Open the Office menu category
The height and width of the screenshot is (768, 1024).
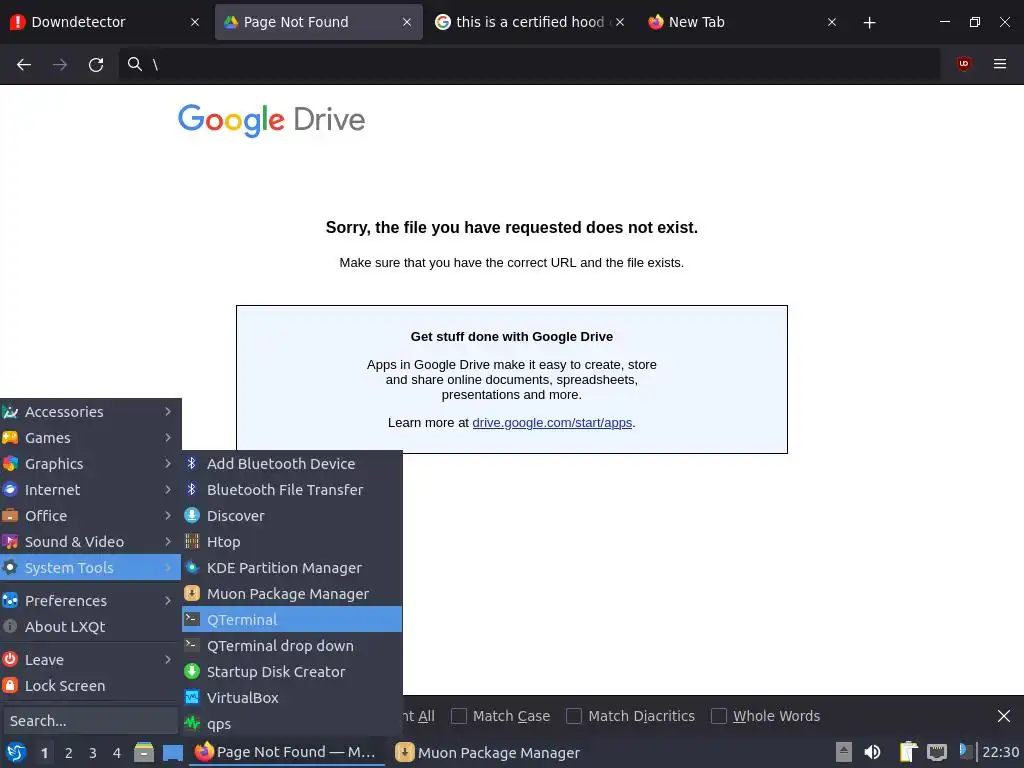tap(90, 516)
